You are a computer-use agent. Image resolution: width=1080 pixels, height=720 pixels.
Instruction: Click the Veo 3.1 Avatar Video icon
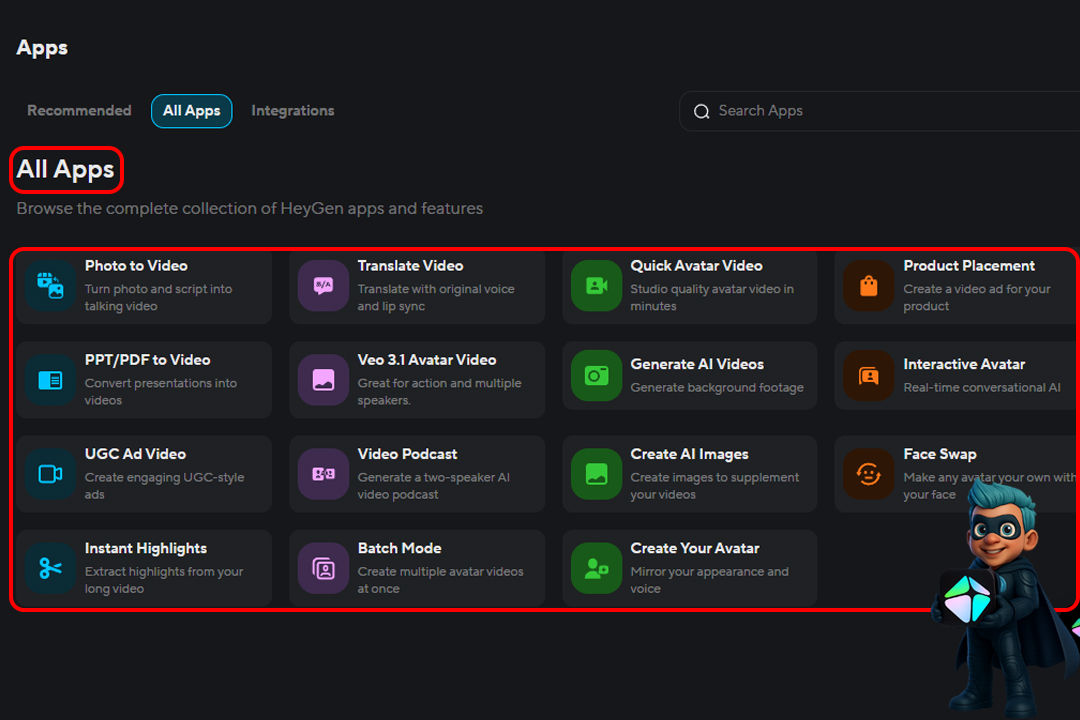[323, 380]
